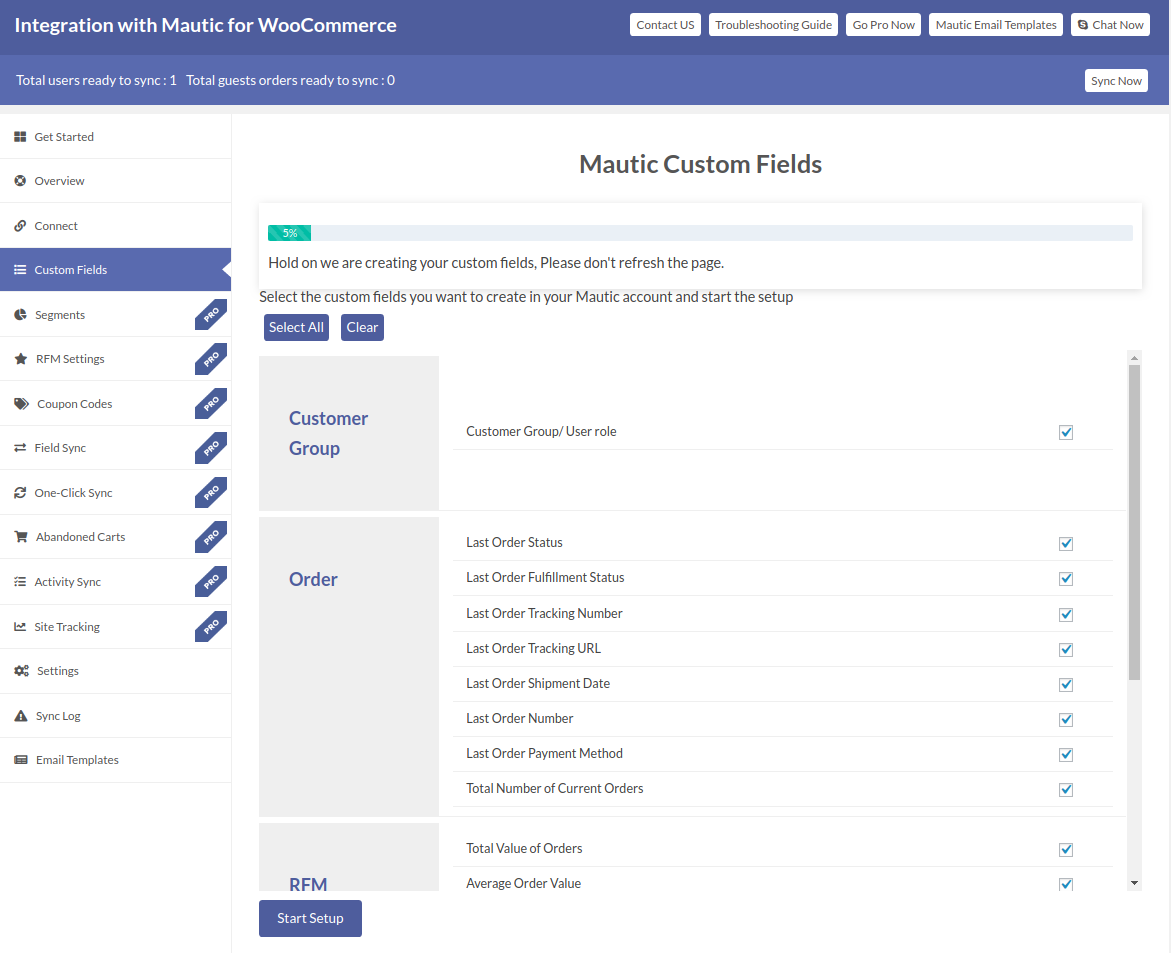1171x953 pixels.
Task: Click the Chat Now button
Action: [x=1110, y=25]
